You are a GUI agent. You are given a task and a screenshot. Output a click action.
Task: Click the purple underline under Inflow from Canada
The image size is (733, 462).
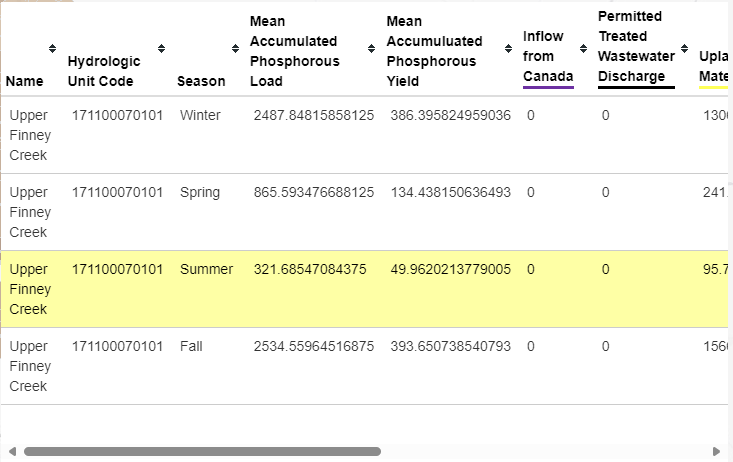[548, 88]
